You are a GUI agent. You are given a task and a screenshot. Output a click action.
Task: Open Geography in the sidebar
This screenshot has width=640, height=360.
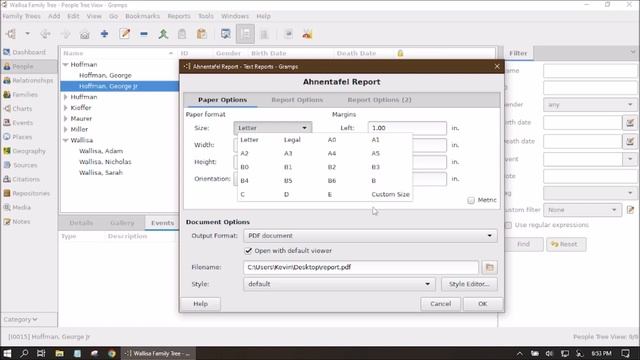pyautogui.click(x=24, y=151)
